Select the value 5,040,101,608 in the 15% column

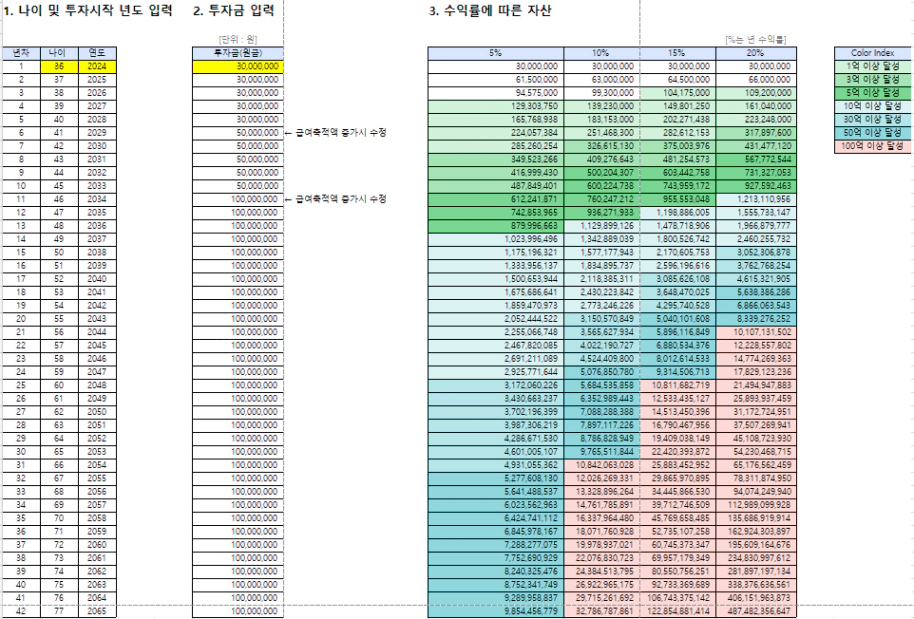(x=677, y=319)
